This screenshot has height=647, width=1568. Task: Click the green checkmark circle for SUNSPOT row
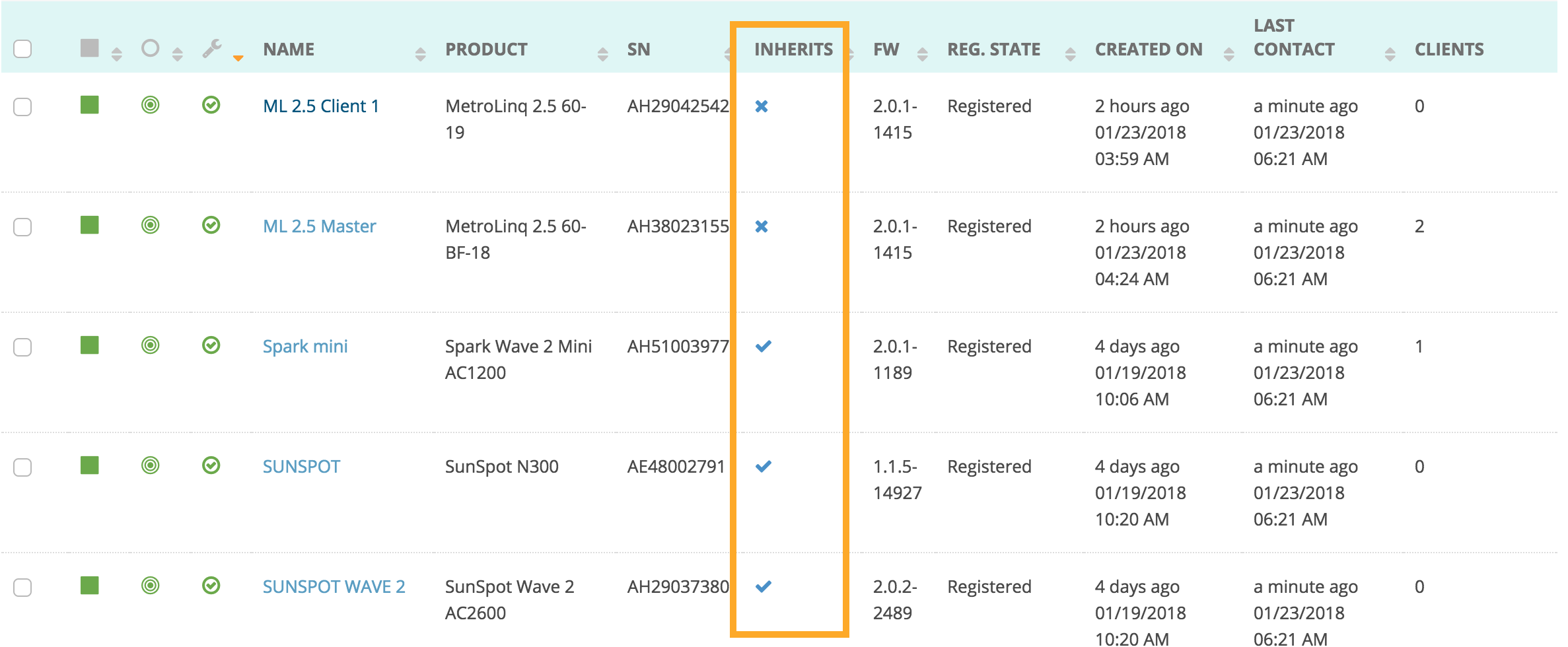[x=211, y=465]
